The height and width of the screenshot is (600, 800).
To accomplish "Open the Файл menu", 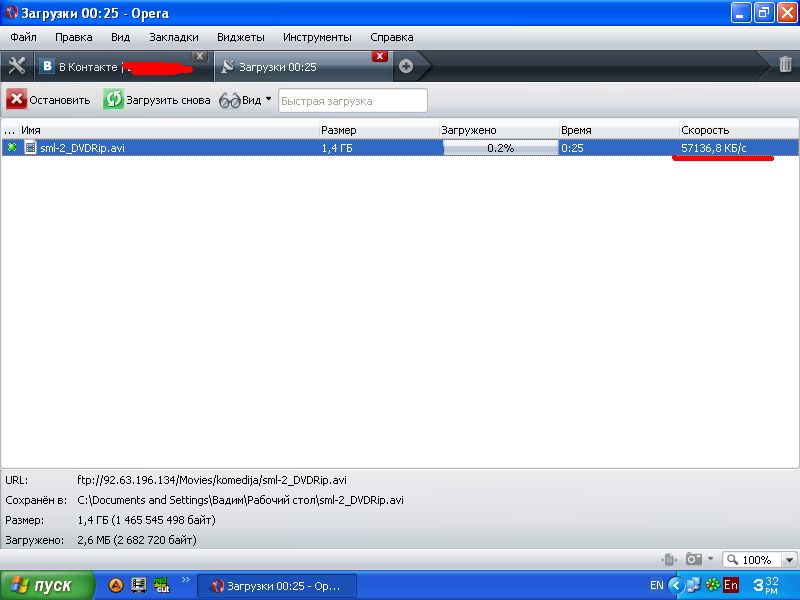I will coord(23,37).
